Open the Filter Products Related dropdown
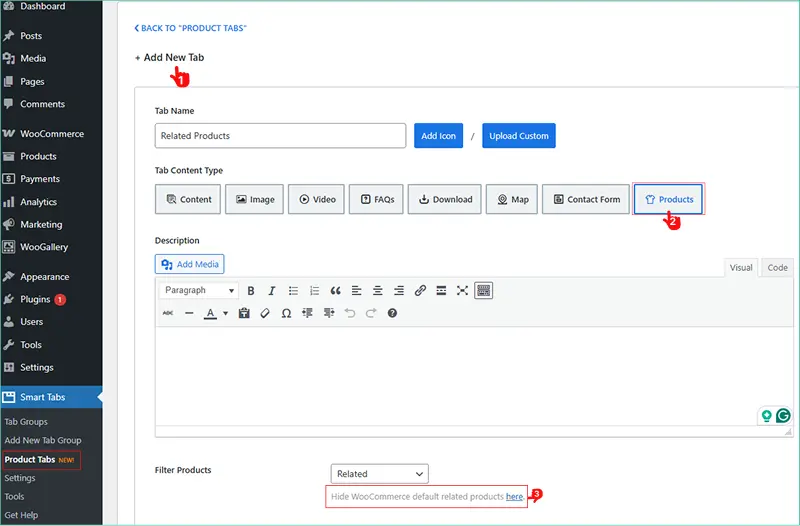 380,473
